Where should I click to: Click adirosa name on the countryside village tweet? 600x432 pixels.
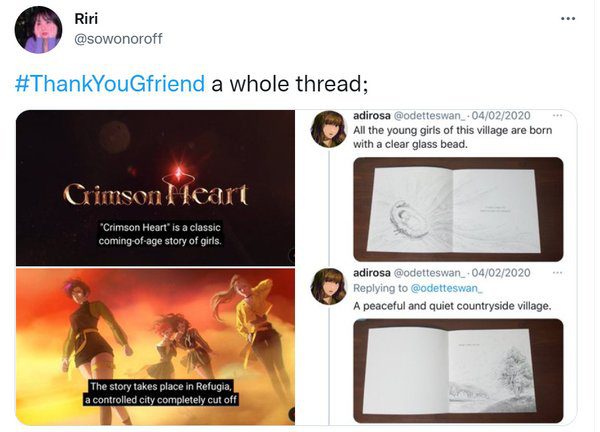click(372, 273)
